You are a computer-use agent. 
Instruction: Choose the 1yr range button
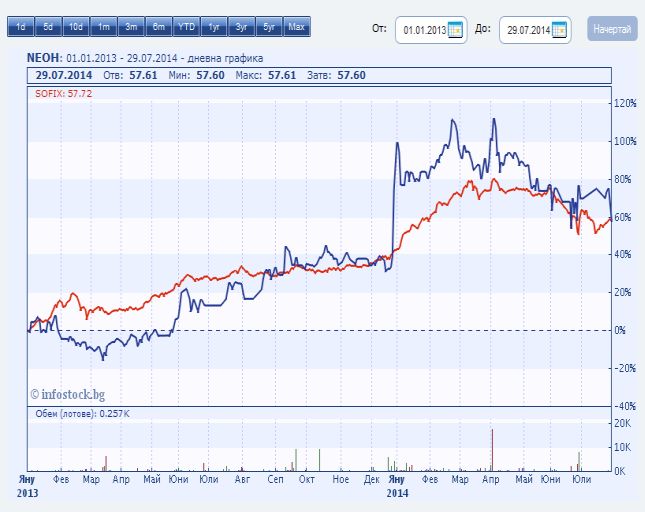coord(214,27)
